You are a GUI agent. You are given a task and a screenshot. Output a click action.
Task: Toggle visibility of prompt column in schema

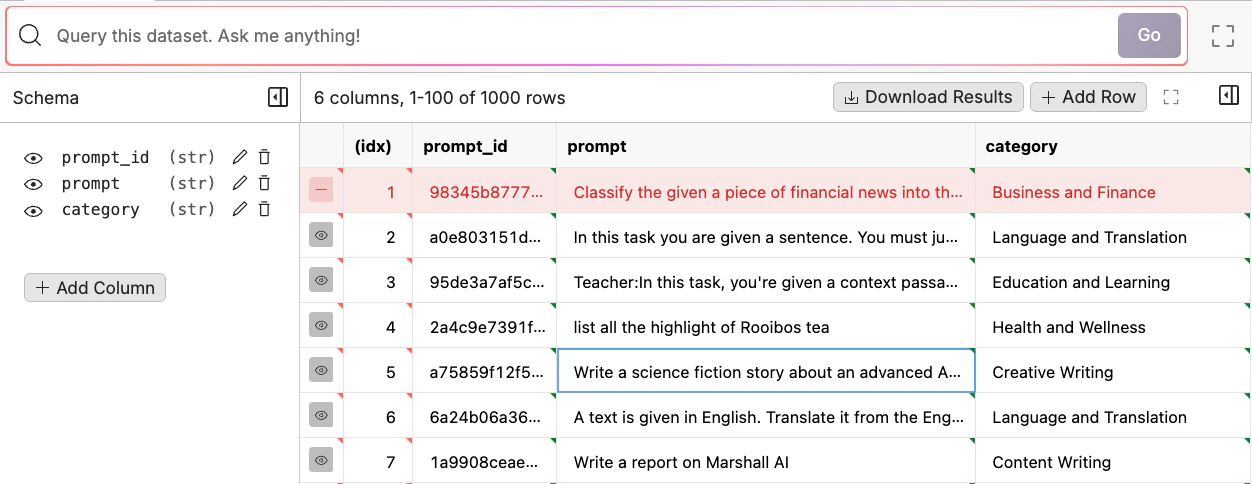34,184
